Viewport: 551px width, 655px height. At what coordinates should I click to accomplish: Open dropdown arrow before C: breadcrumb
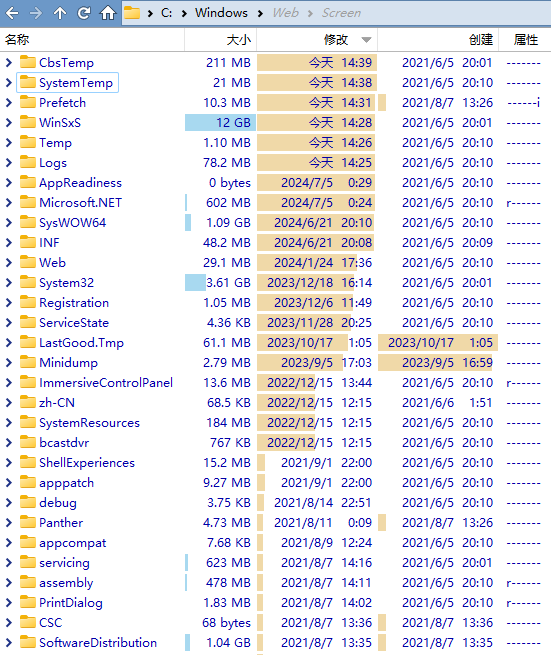pyautogui.click(x=150, y=13)
